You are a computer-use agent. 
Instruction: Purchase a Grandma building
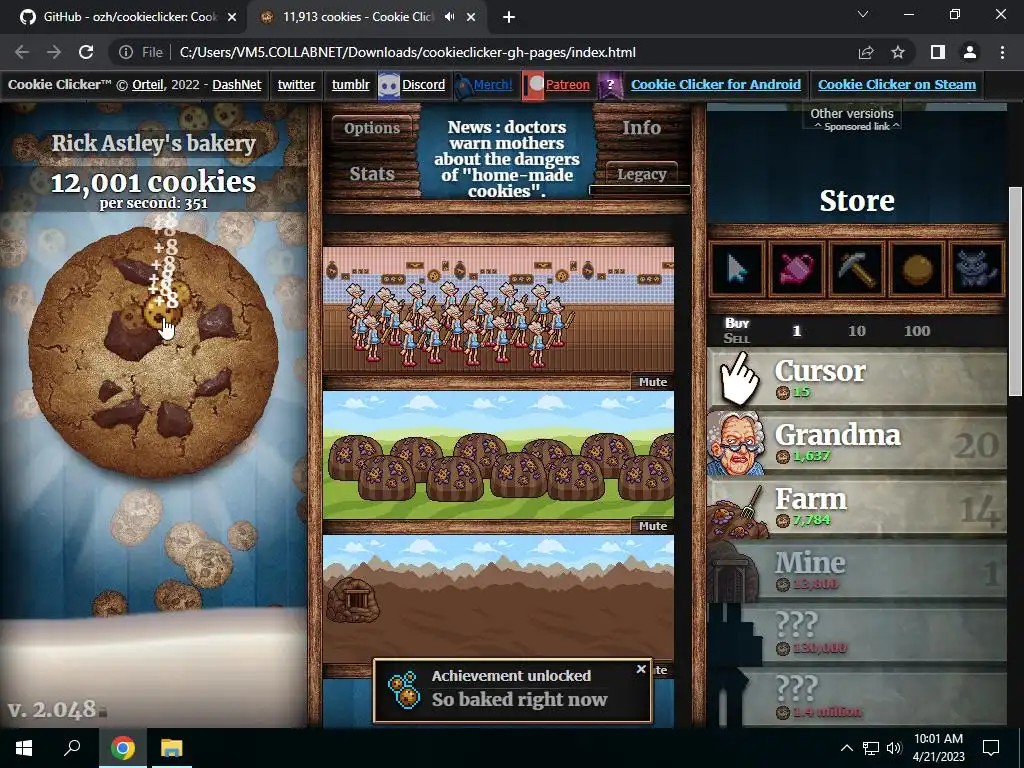click(857, 443)
